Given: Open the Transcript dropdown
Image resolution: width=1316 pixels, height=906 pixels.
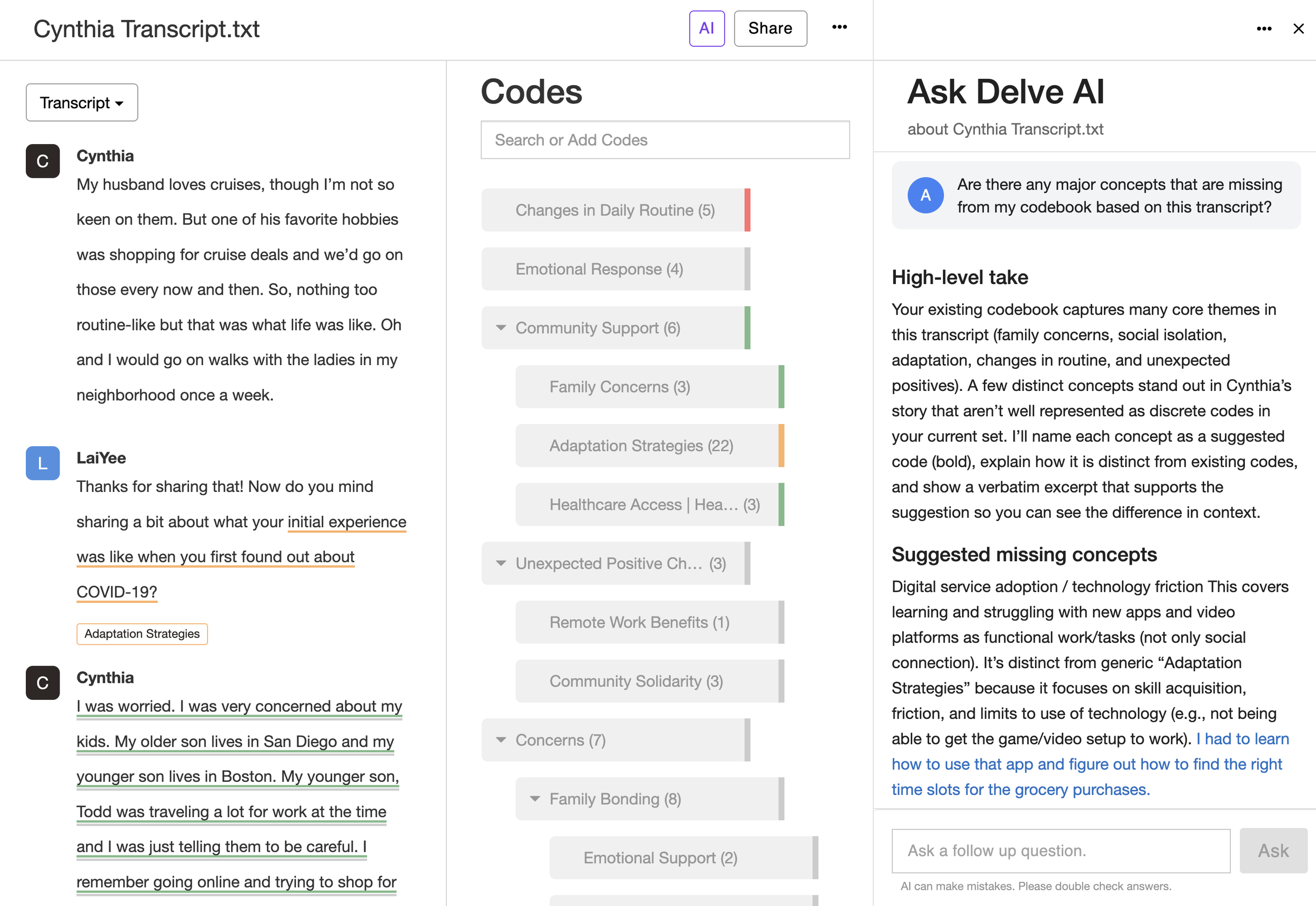Looking at the screenshot, I should click(82, 103).
